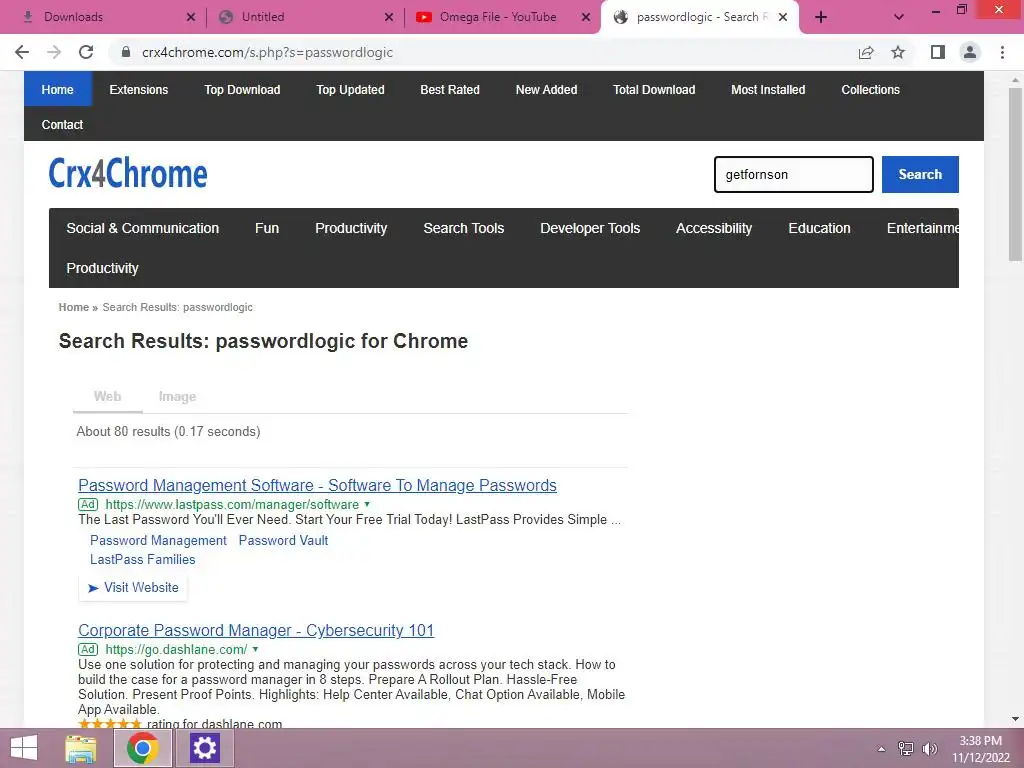This screenshot has width=1024, height=768.
Task: Click the Ad label under LastPass result
Action: click(x=88, y=504)
